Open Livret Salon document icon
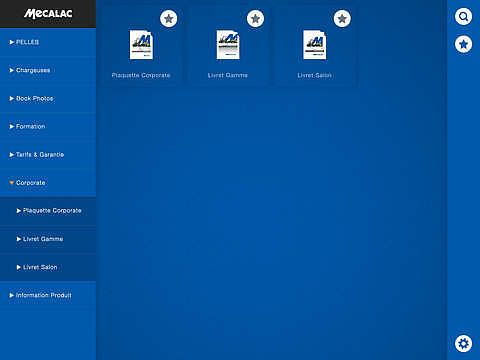 point(315,45)
